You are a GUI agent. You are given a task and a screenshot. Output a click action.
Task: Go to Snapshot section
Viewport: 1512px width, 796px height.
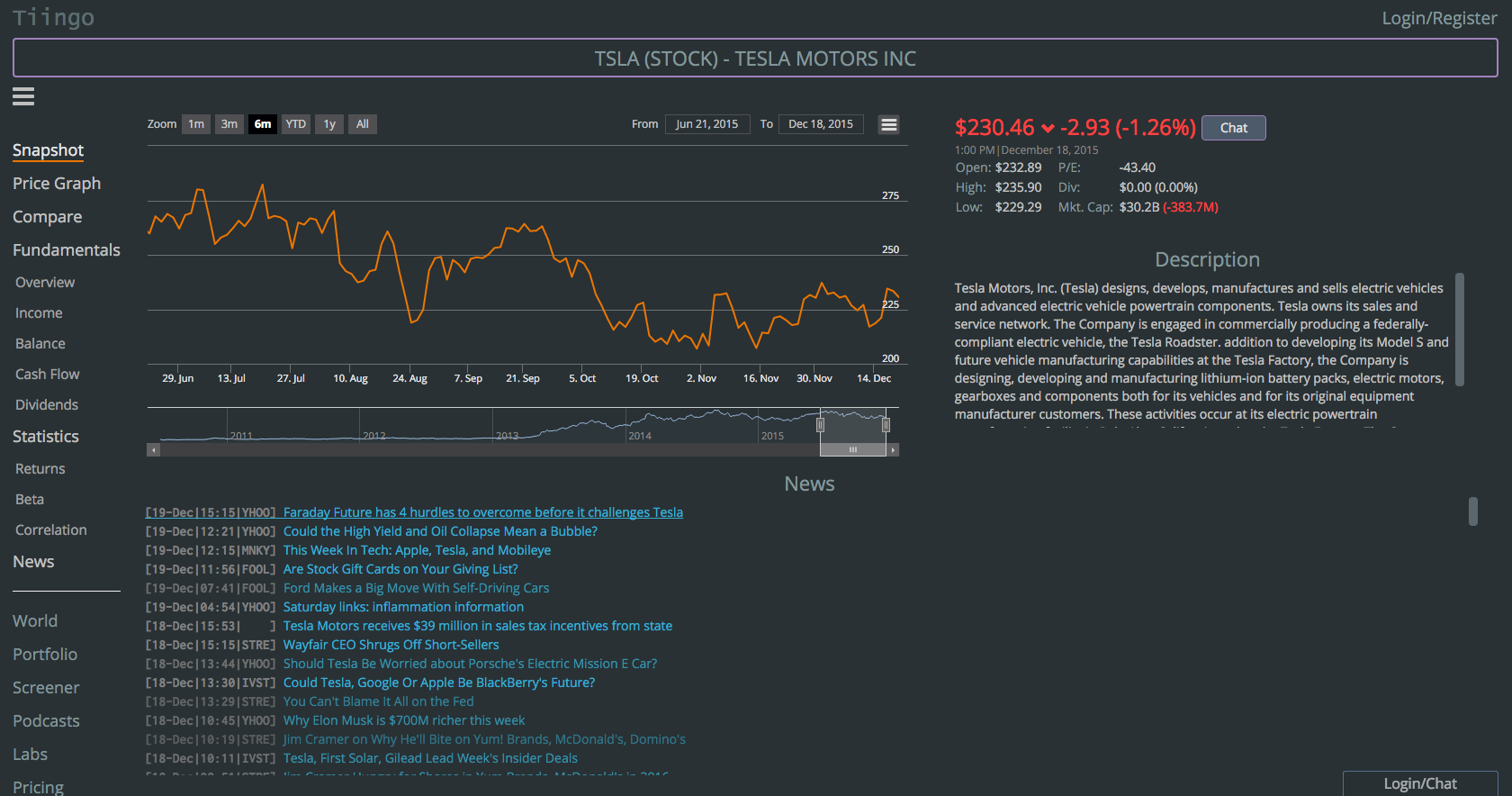click(x=48, y=150)
